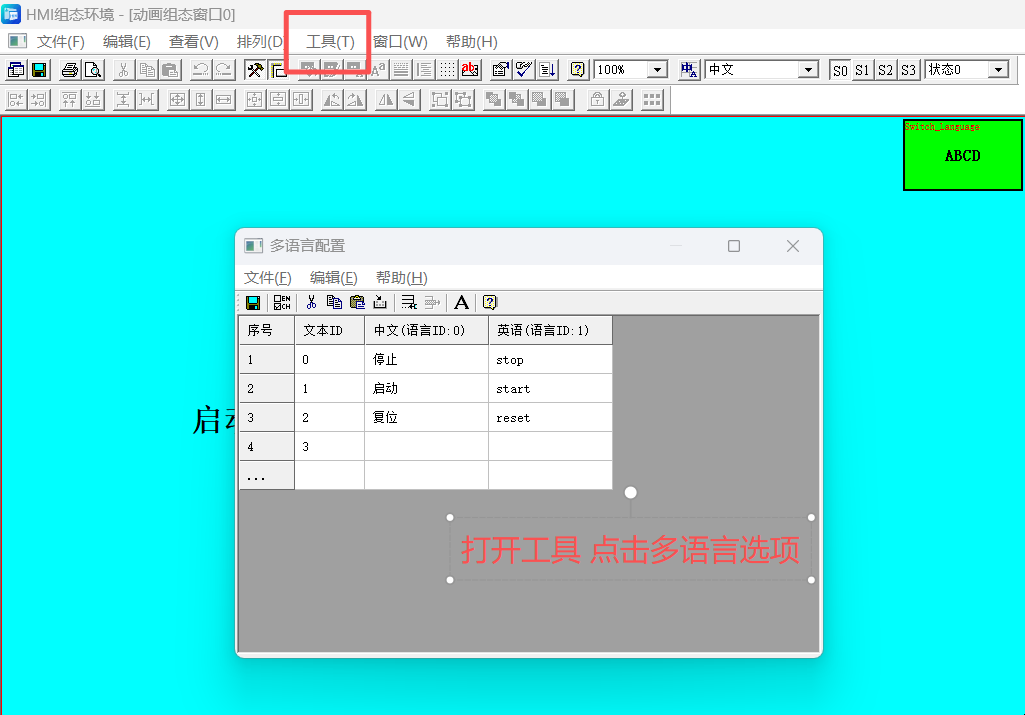Toggle the S1 state button

point(862,69)
